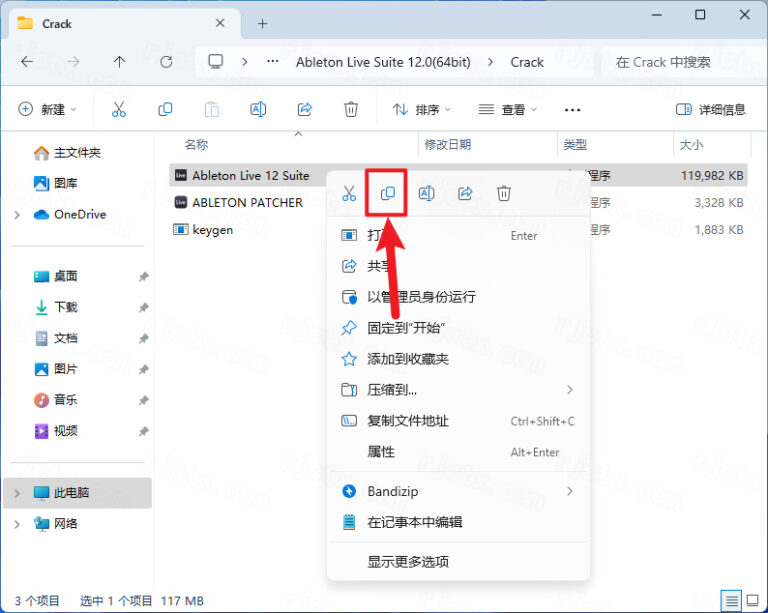The width and height of the screenshot is (768, 613).
Task: Click the Copy icon in context menu
Action: 388,194
